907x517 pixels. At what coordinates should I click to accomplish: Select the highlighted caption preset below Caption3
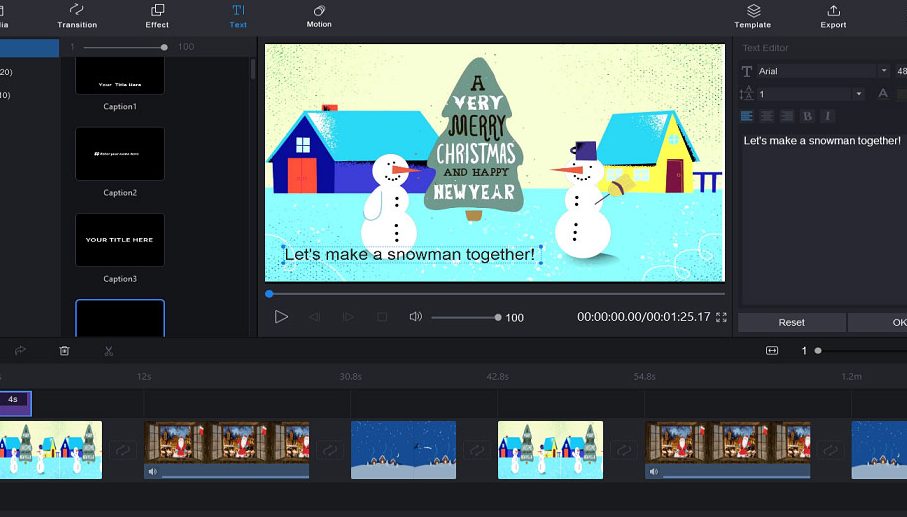(x=120, y=318)
